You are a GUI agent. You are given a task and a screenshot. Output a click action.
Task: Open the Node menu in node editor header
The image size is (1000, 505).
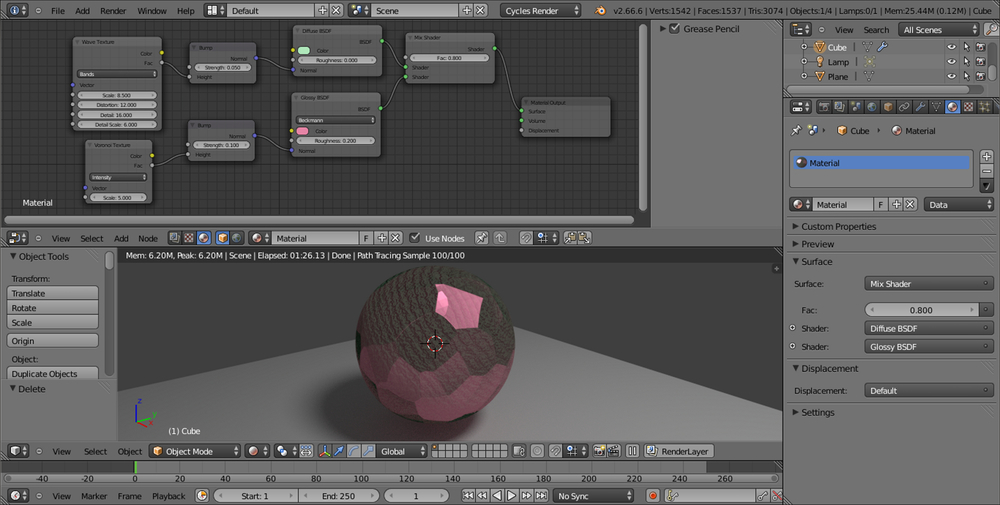point(148,238)
